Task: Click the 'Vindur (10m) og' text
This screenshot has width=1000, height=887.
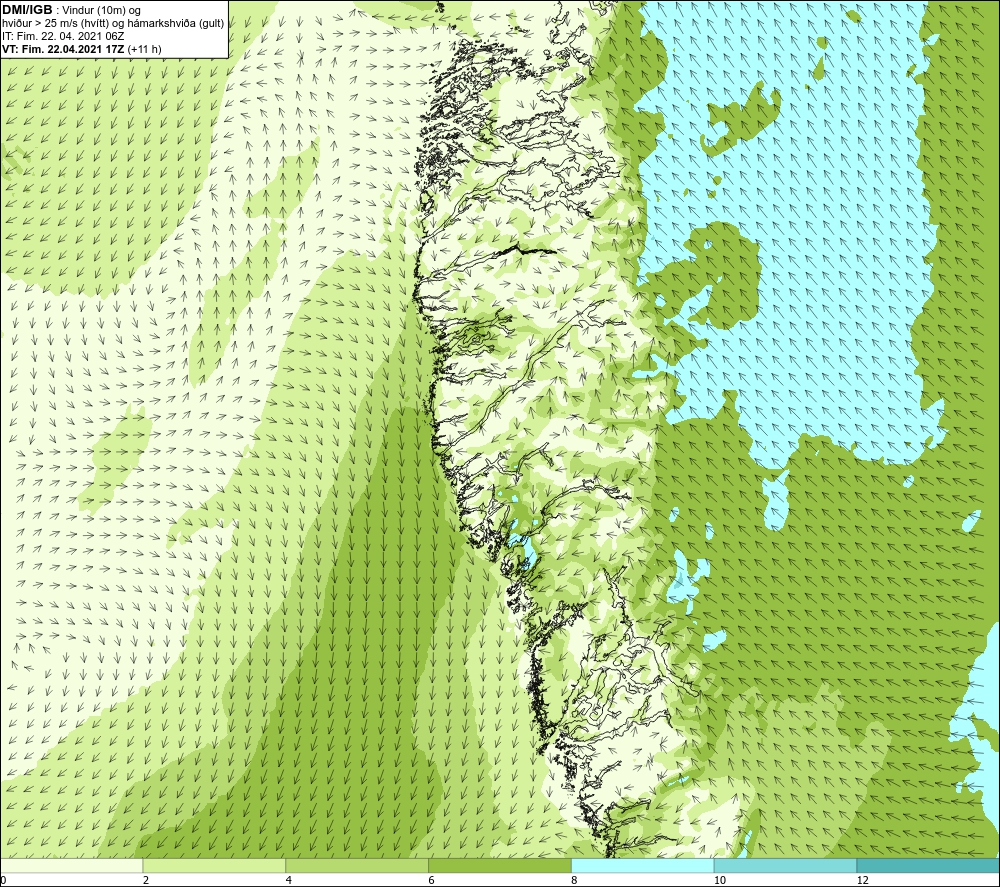Action: click(x=101, y=11)
